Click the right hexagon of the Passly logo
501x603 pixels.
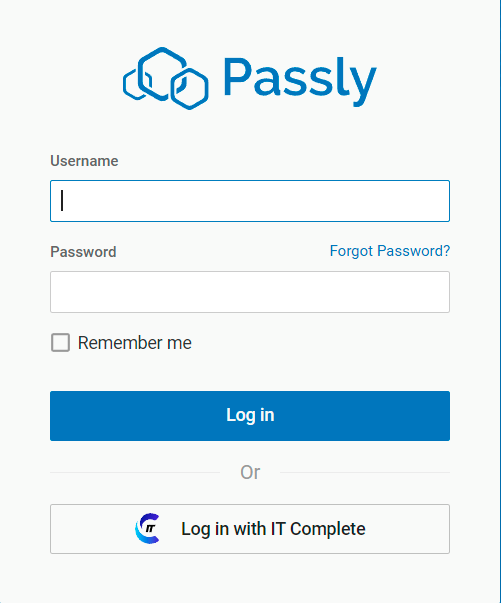190,89
